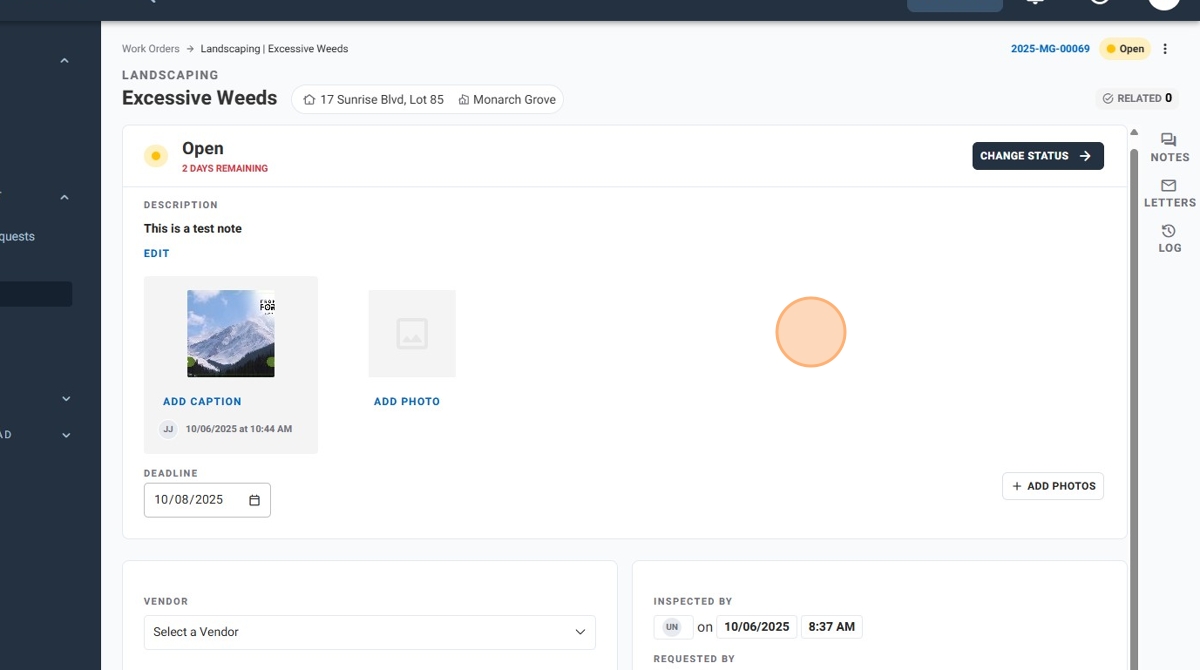
Task: Expand the sidebar chevron beside the AD label
Action: point(66,435)
